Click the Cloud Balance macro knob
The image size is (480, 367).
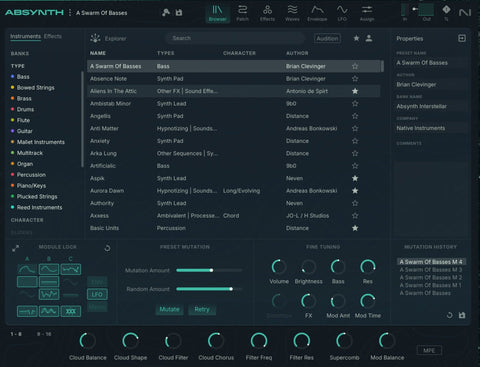(88, 341)
